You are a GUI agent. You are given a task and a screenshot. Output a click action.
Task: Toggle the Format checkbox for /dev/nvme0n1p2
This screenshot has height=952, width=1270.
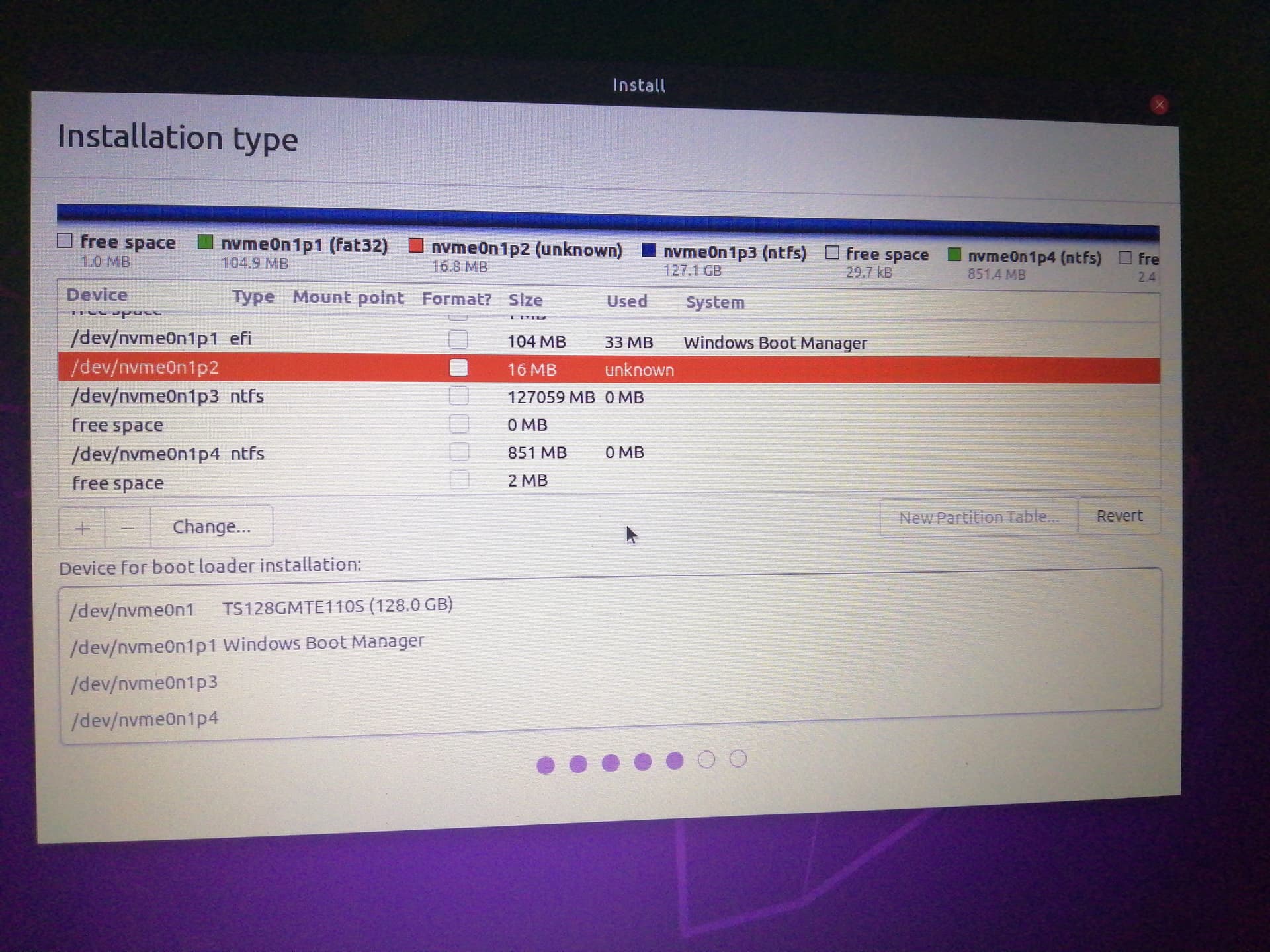coord(459,368)
